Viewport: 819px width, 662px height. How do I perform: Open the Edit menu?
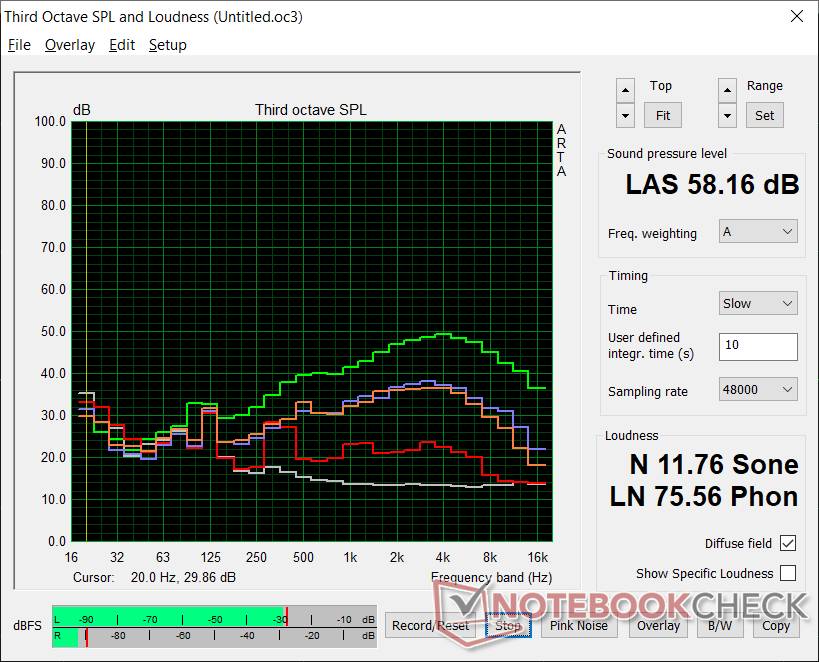point(122,45)
